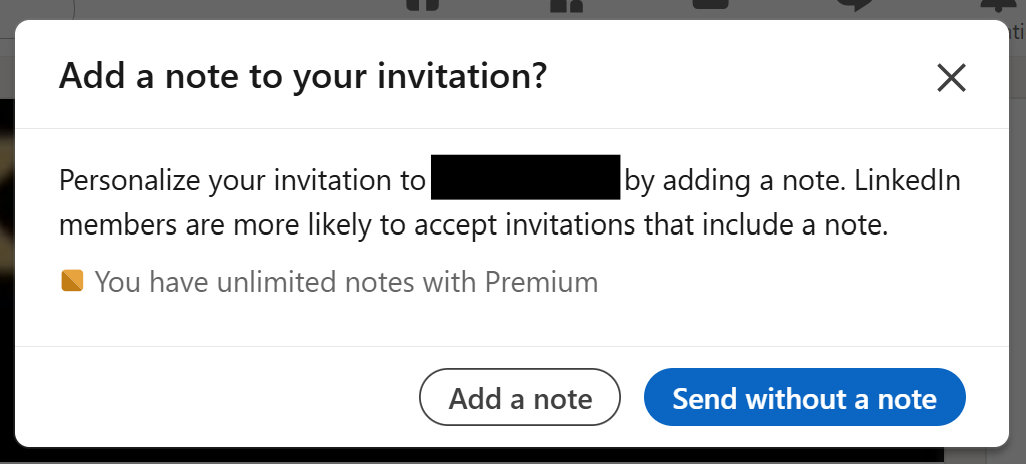Click the dimmed backdrop below the dialog
The image size is (1026, 464).
click(x=500, y=456)
